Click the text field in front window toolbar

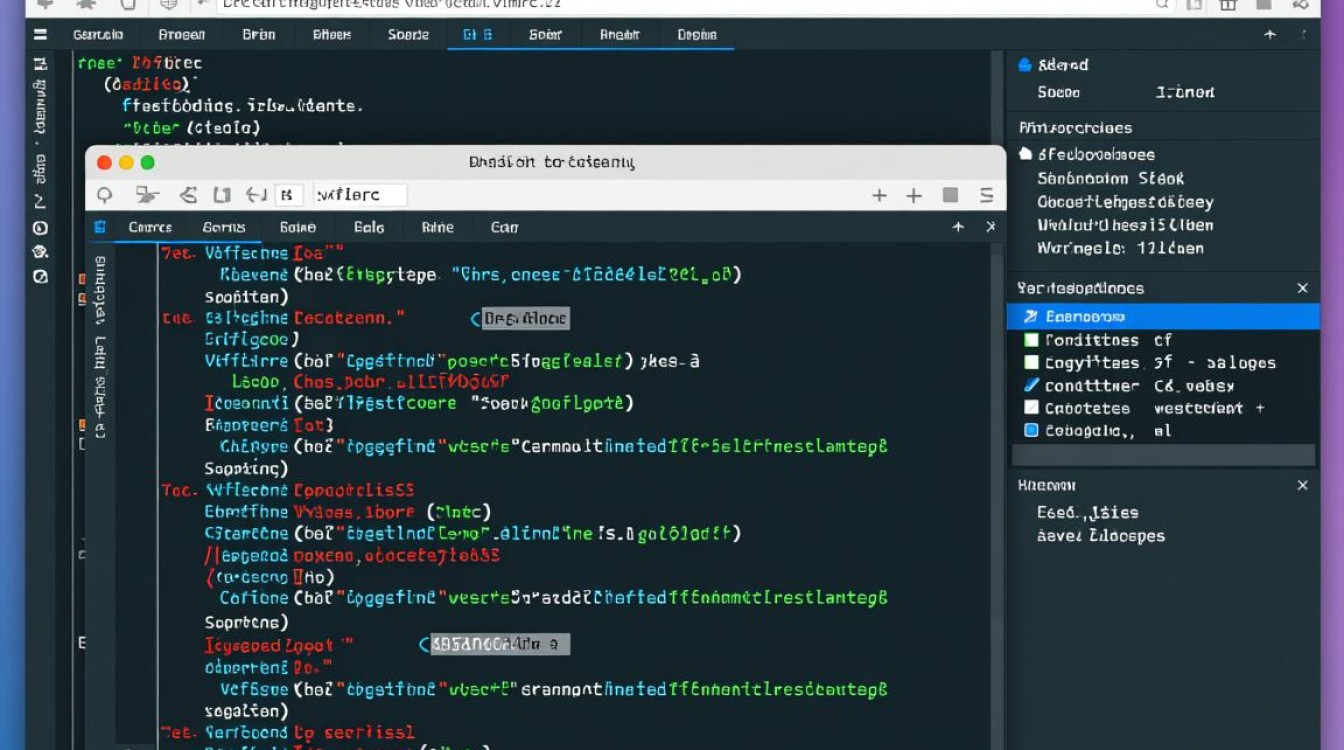tap(360, 195)
